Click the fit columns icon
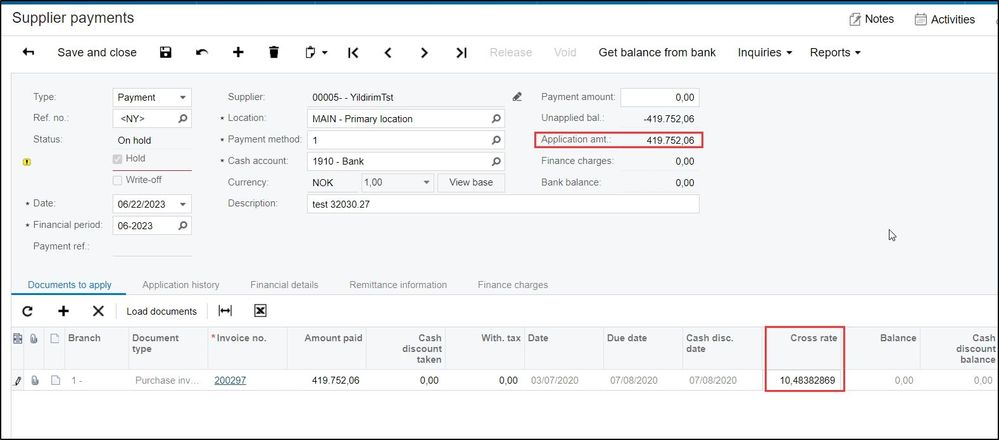The height and width of the screenshot is (440, 999). (225, 311)
